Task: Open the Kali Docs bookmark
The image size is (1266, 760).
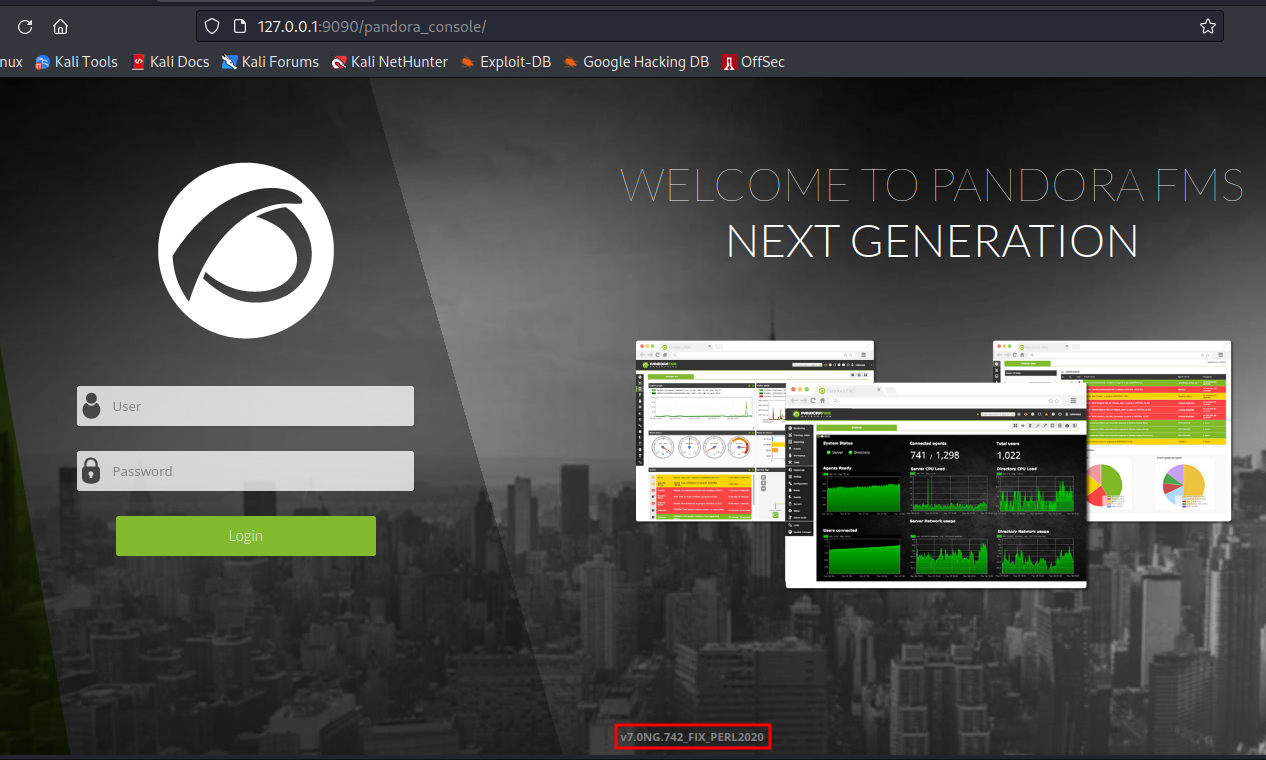Action: tap(170, 62)
